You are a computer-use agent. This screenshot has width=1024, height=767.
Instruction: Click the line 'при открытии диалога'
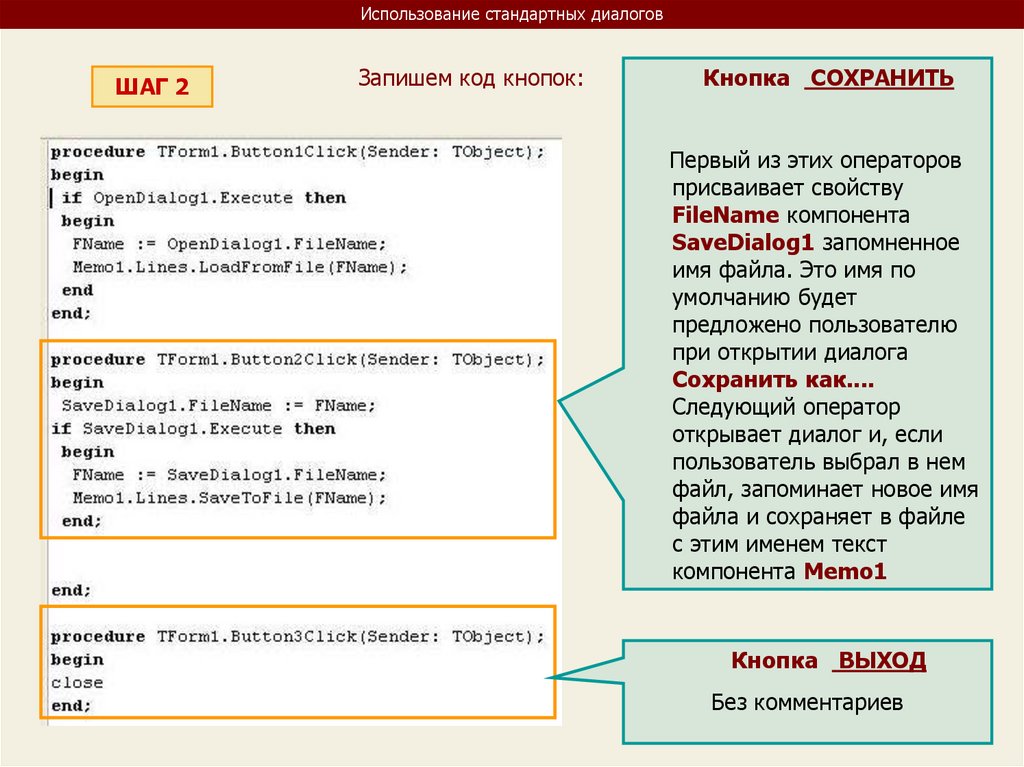[790, 353]
